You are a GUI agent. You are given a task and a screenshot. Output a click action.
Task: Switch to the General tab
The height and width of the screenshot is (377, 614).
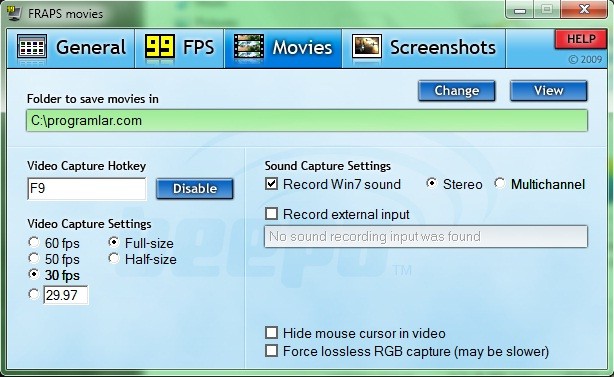tap(71, 48)
